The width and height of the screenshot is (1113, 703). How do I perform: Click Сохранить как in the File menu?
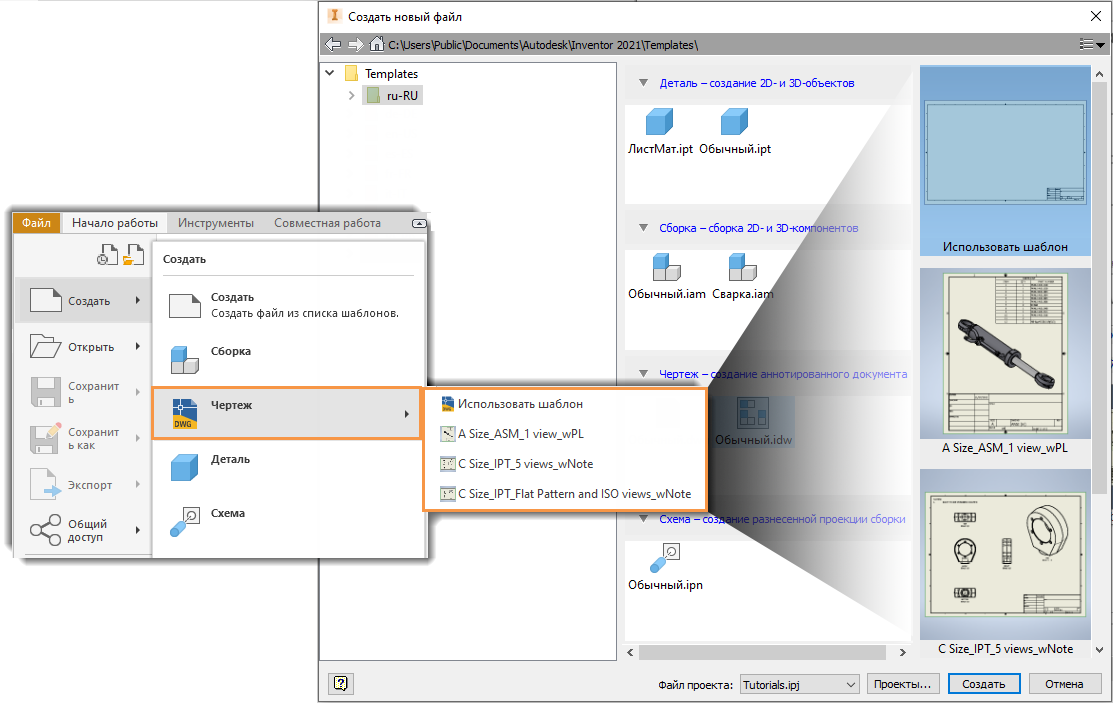(x=84, y=438)
